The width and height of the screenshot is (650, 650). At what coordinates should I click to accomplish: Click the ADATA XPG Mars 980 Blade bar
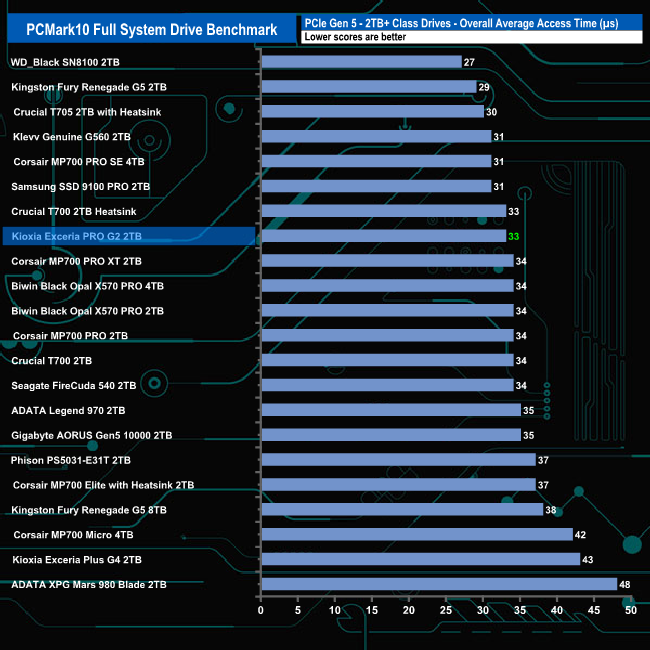439,584
